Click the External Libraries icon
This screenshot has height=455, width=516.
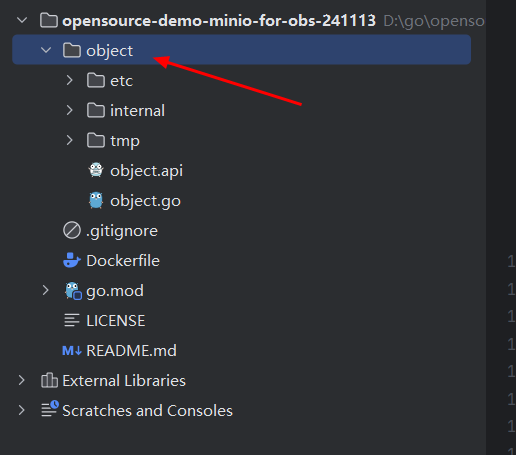pos(49,380)
